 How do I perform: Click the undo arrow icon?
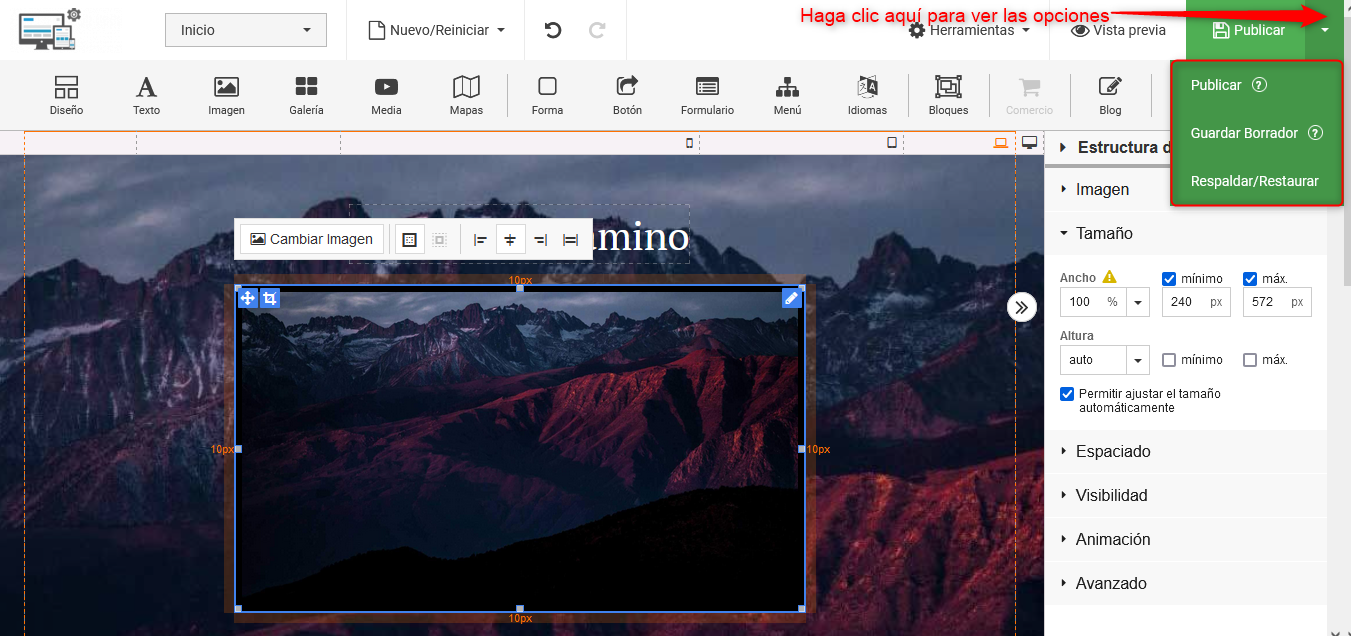pyautogui.click(x=553, y=30)
